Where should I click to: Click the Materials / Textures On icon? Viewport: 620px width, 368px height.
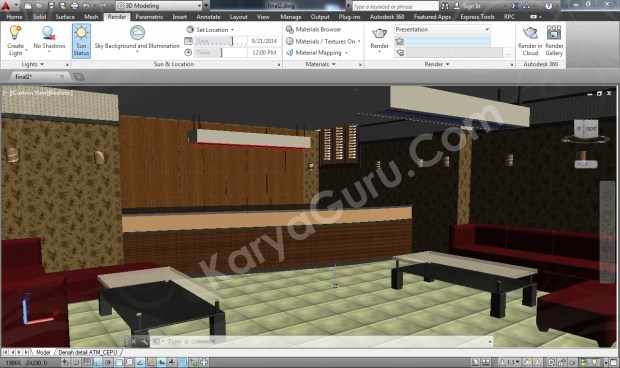coord(290,41)
